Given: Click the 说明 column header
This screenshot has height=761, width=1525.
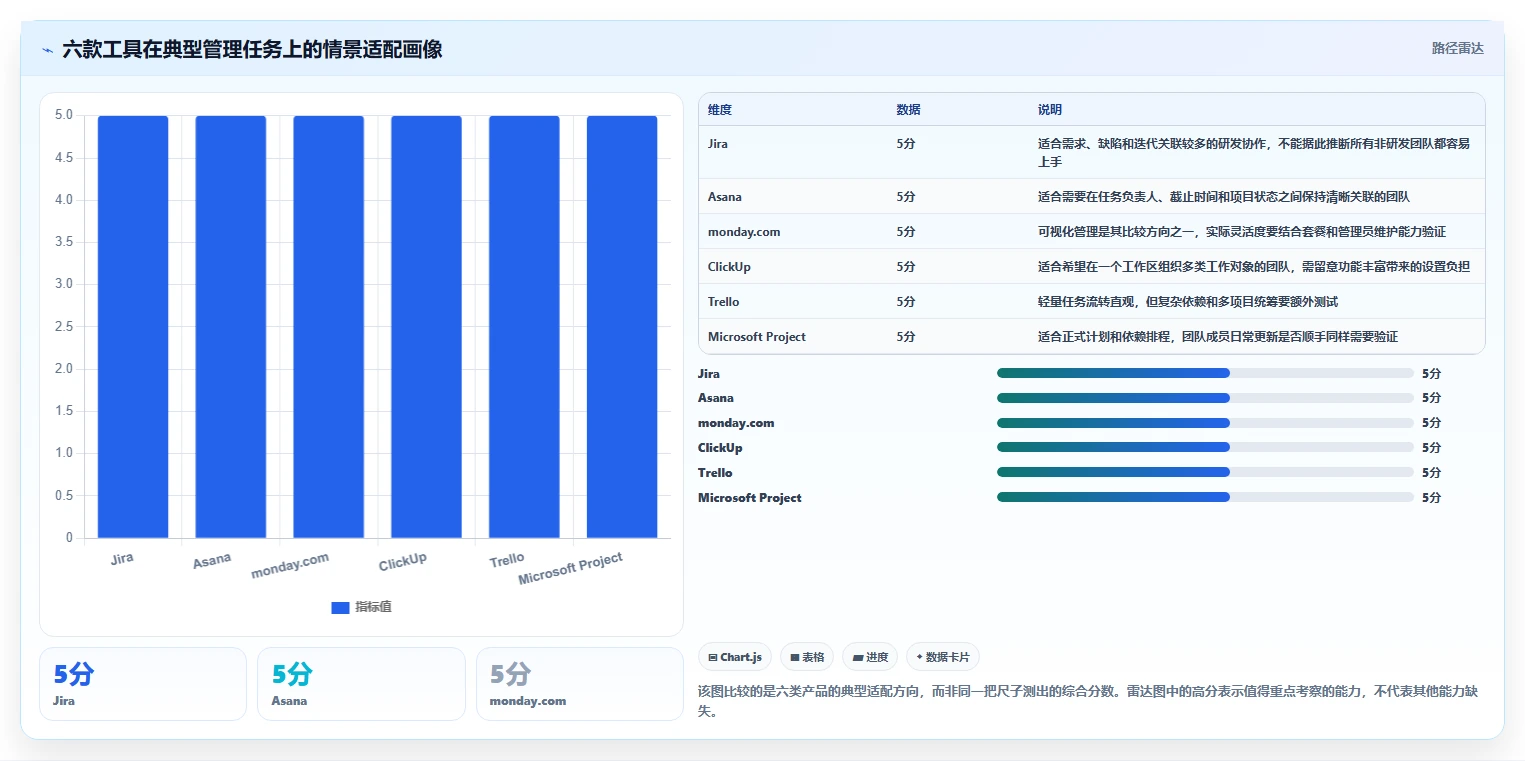Looking at the screenshot, I should coord(1050,110).
